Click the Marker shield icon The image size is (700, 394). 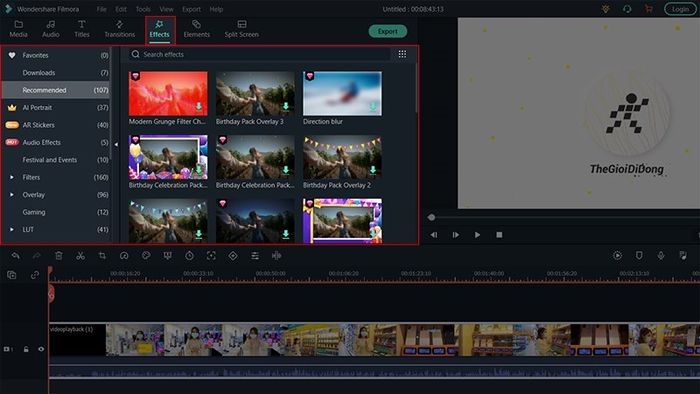[x=639, y=256]
